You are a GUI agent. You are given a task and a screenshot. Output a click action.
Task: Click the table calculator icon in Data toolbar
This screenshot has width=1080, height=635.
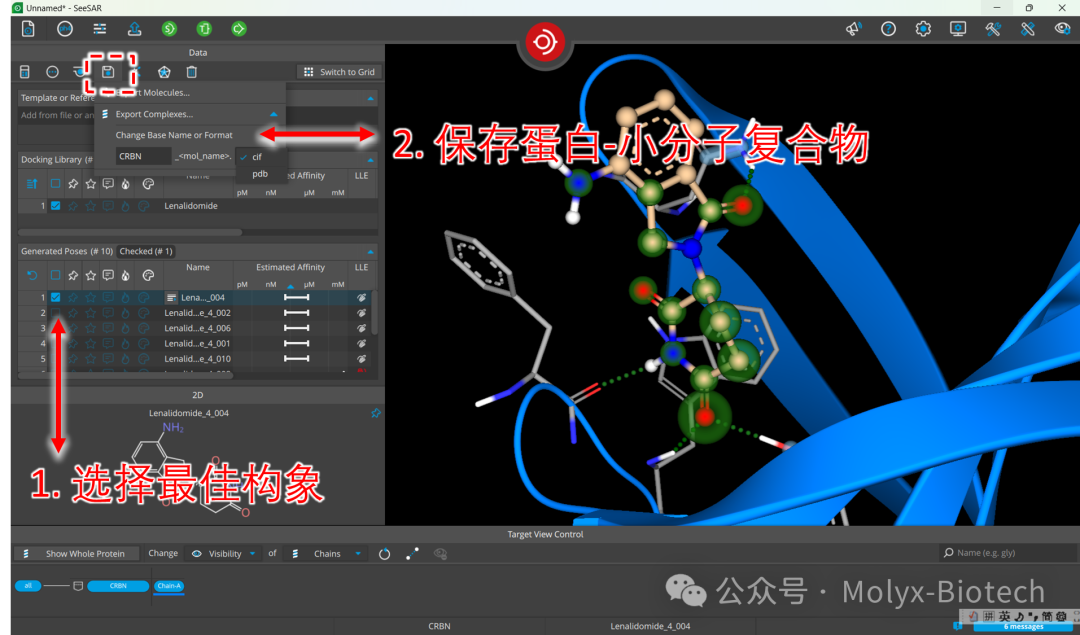25,72
